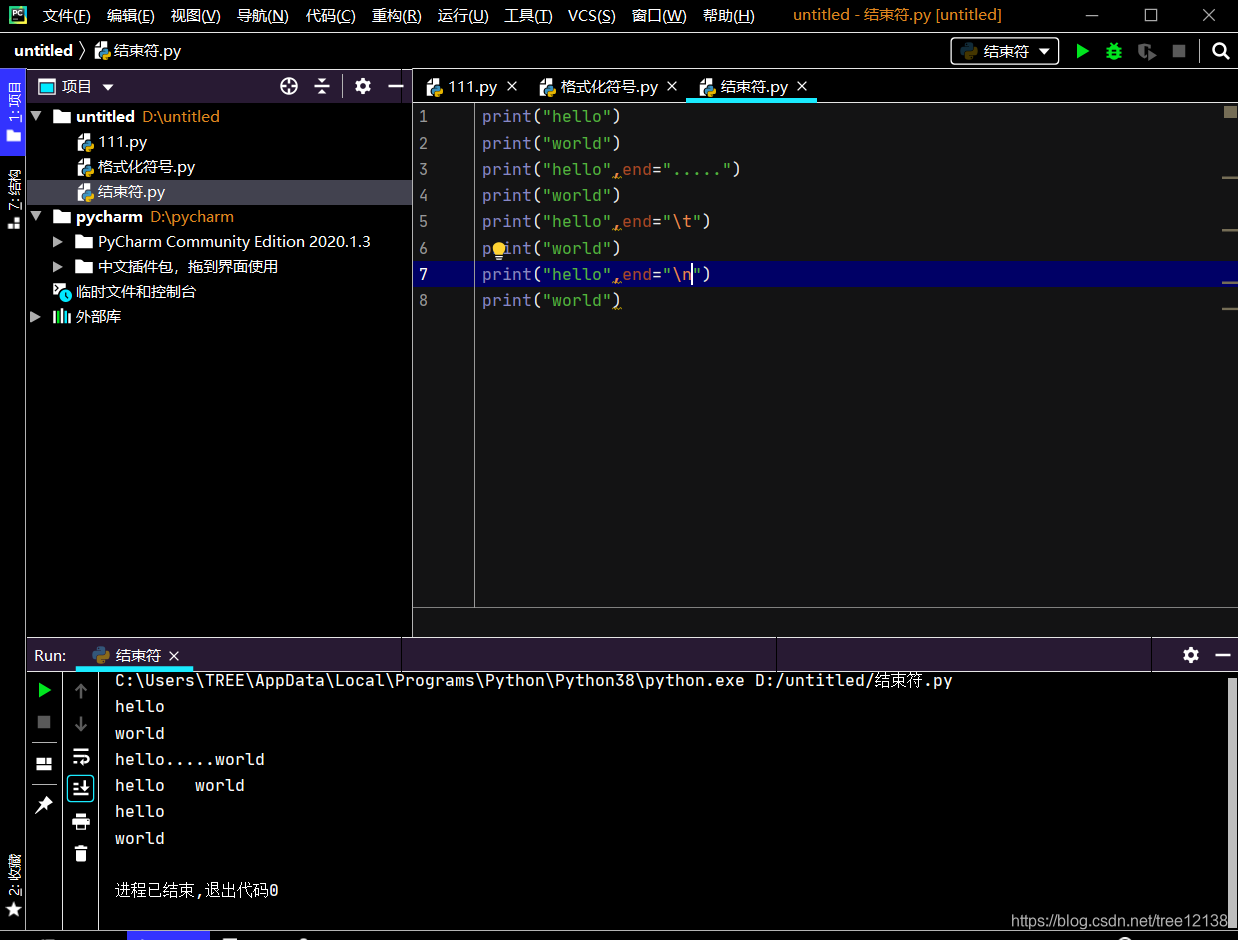Click the inspection status indicator in editor corner
Image resolution: width=1238 pixels, height=940 pixels.
click(x=1230, y=112)
